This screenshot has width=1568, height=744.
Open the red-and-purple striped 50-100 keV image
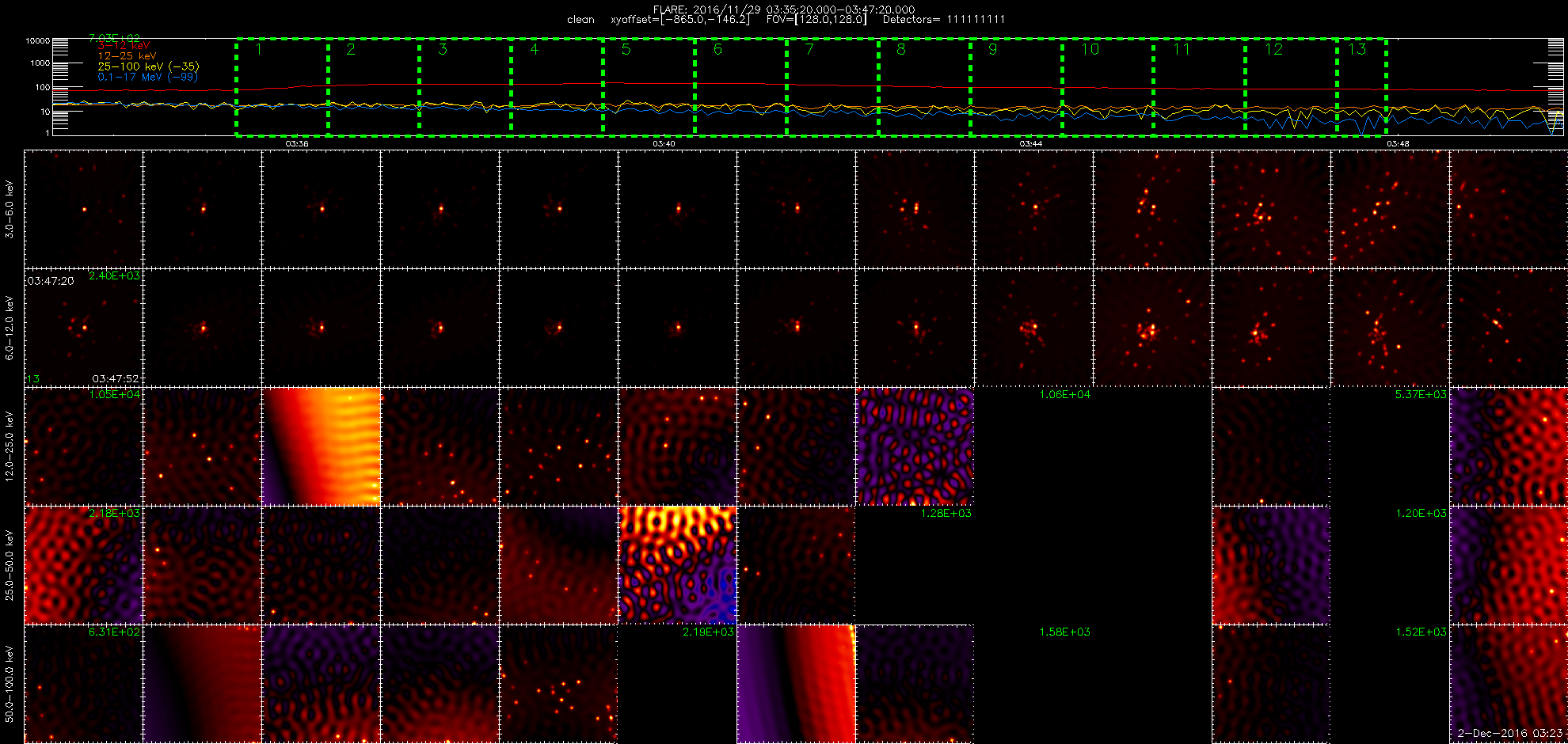point(797,684)
